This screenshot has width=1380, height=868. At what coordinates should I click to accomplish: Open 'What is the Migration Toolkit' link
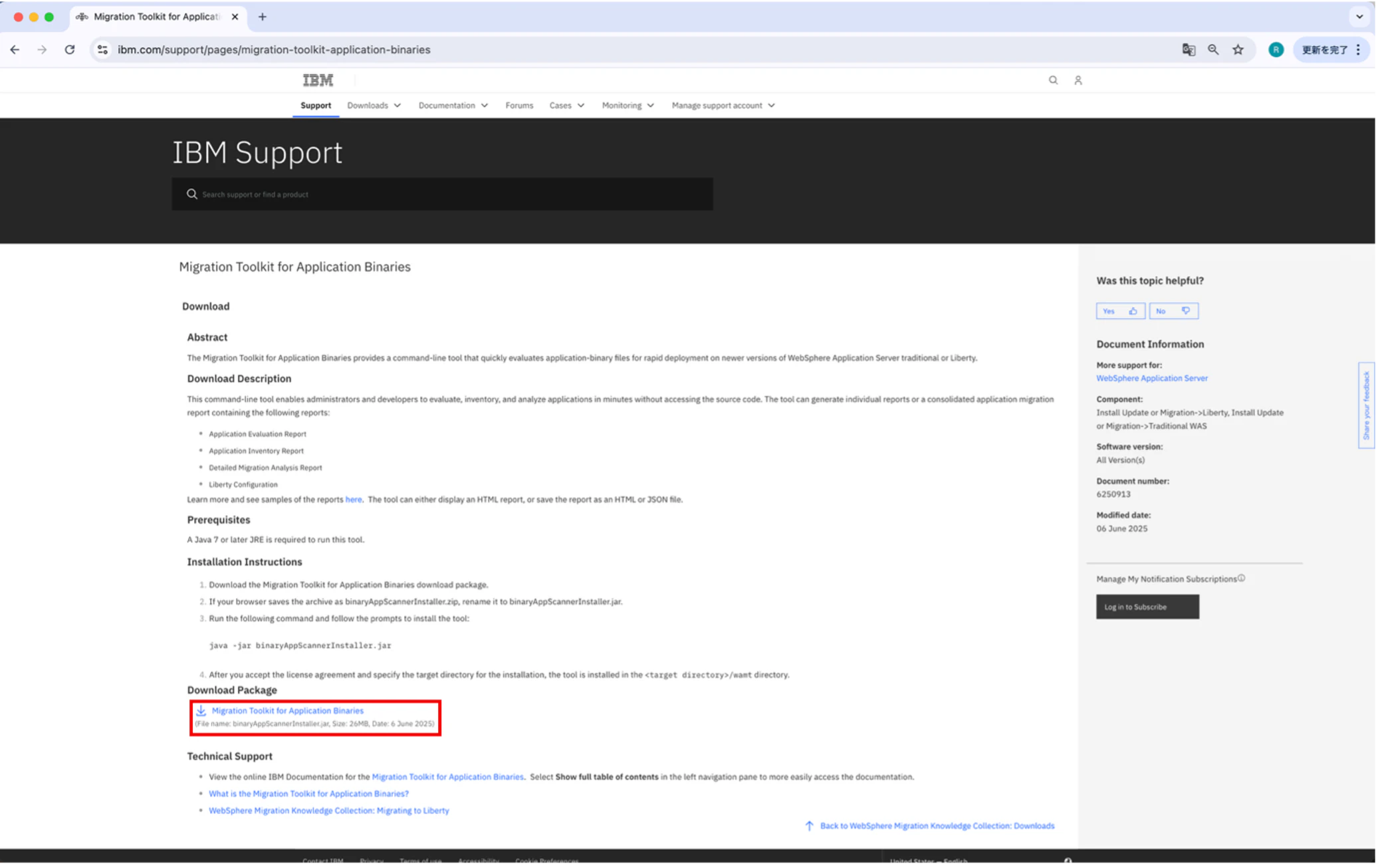[308, 794]
